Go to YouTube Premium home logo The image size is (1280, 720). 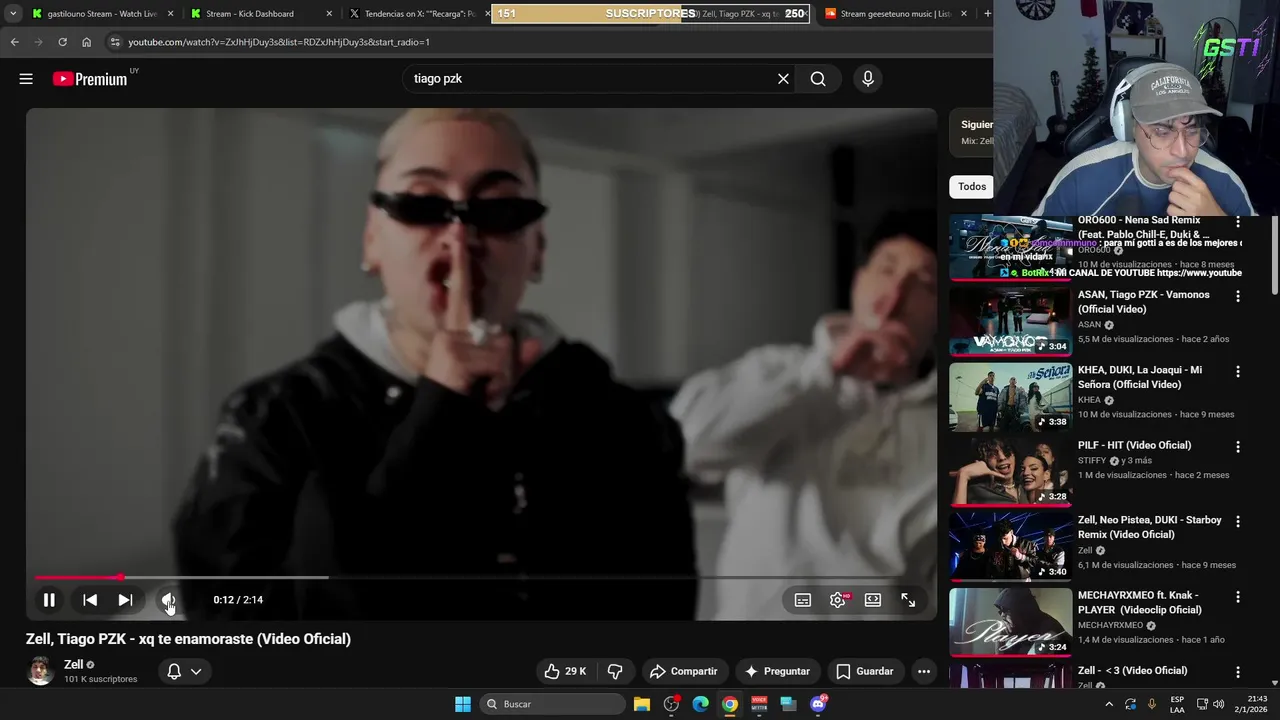pyautogui.click(x=90, y=79)
